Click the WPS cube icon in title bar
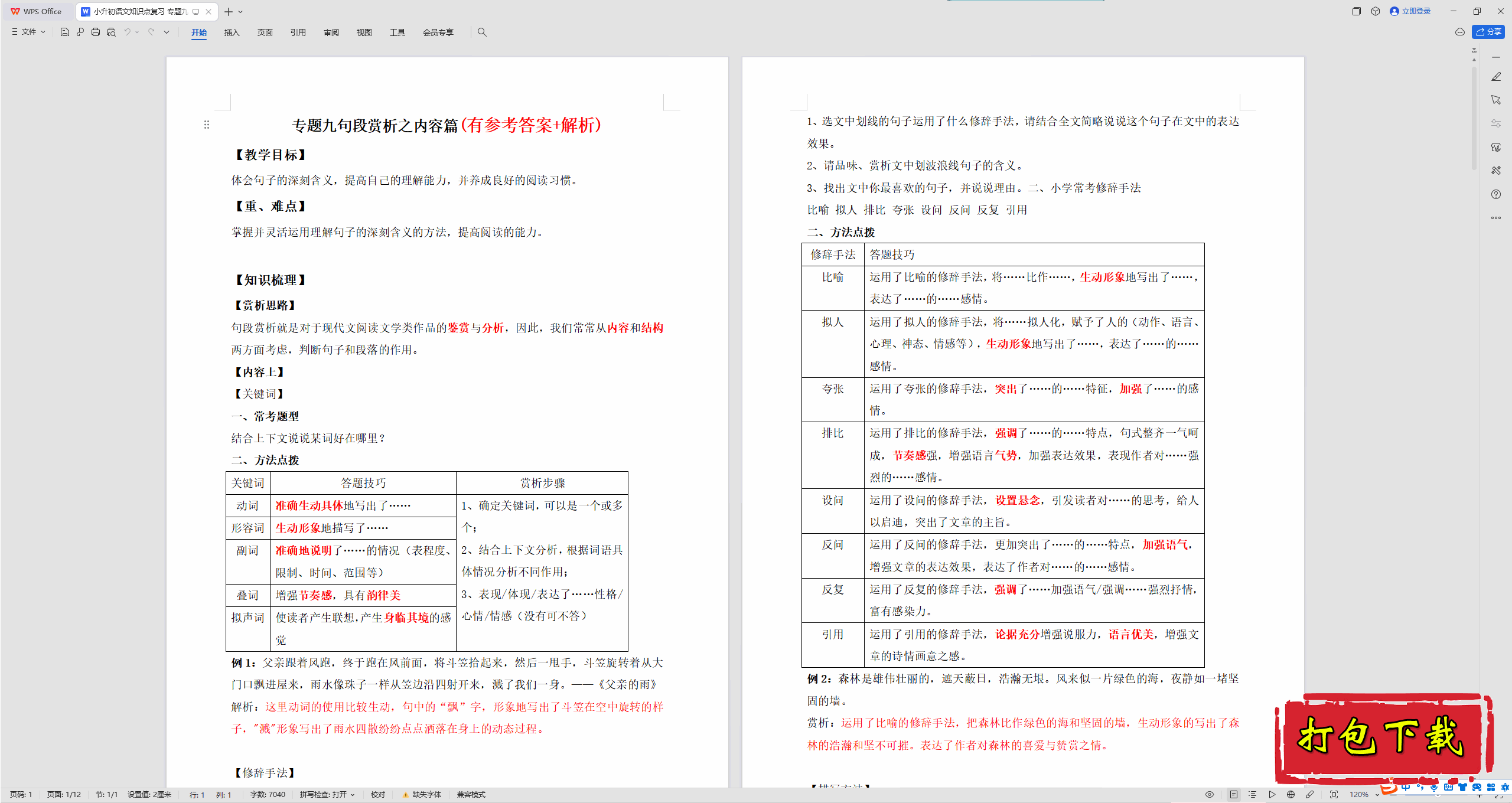The width and height of the screenshot is (1512, 803). pos(1376,11)
